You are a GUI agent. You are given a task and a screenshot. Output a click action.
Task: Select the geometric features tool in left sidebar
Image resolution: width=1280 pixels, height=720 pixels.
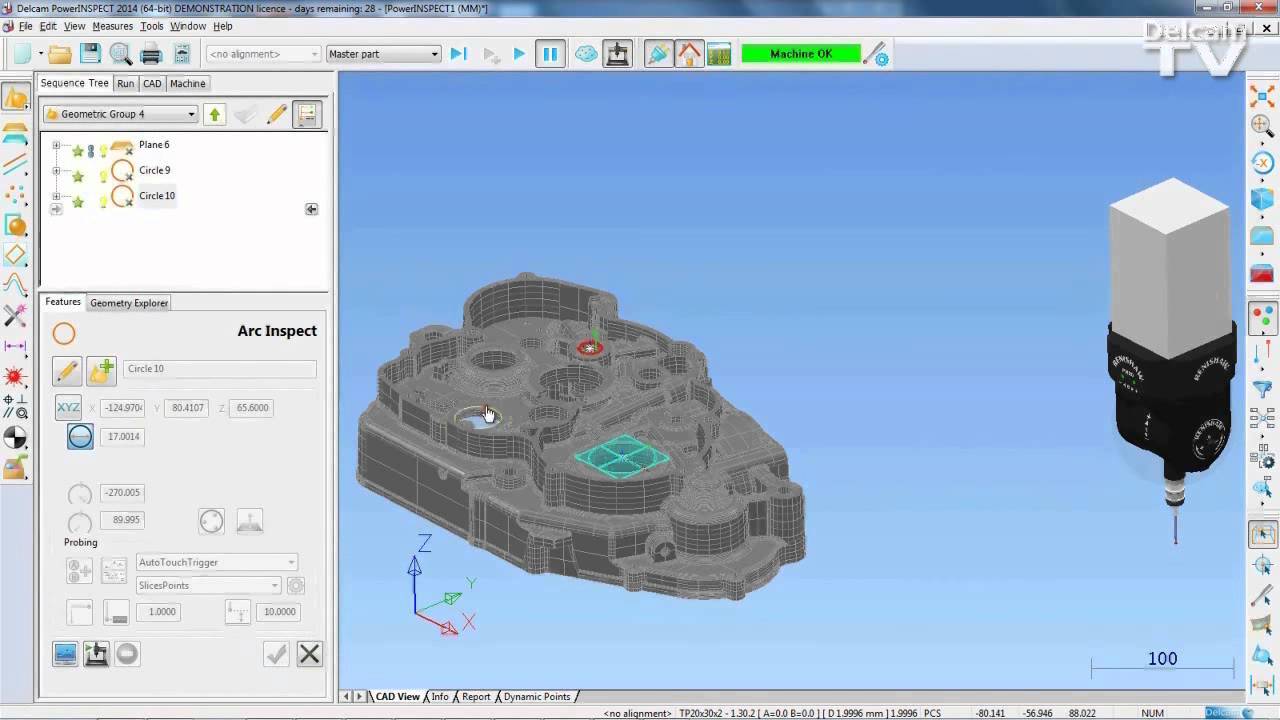coord(15,97)
